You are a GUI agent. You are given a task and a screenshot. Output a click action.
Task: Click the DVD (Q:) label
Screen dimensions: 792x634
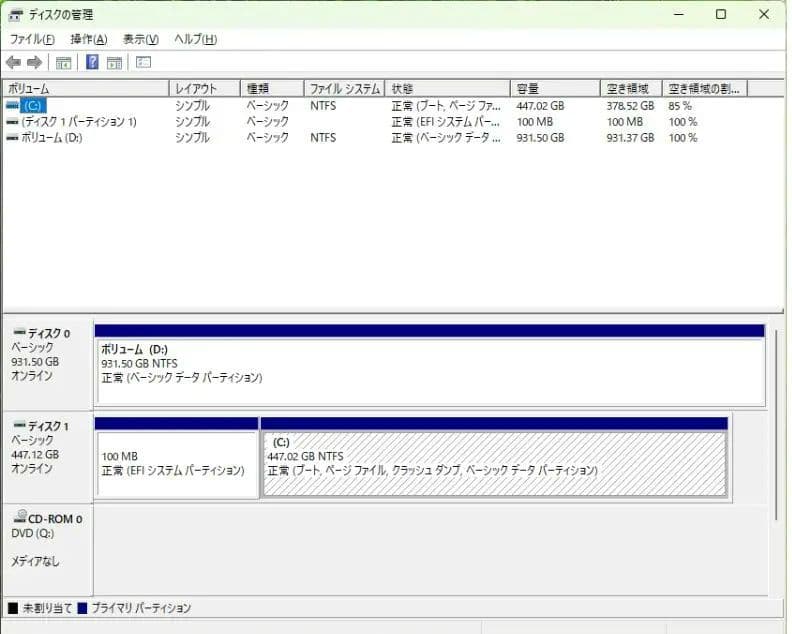pyautogui.click(x=33, y=533)
